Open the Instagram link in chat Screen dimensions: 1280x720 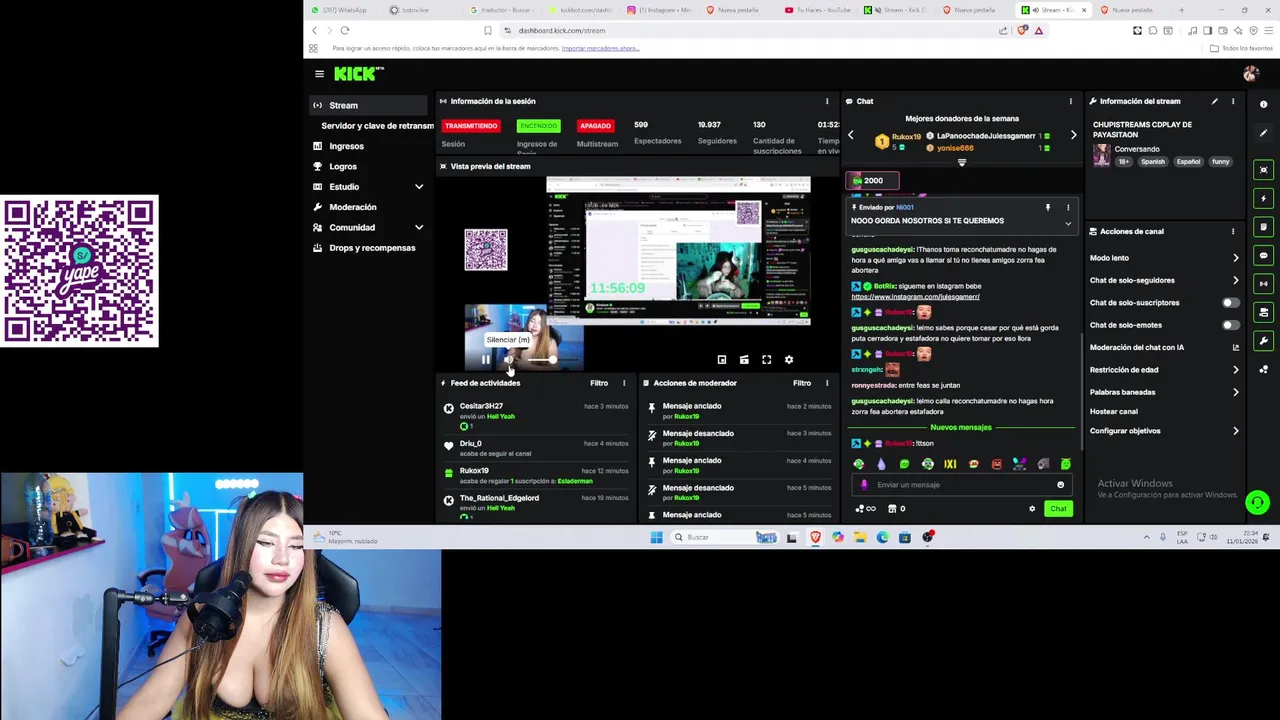click(915, 297)
